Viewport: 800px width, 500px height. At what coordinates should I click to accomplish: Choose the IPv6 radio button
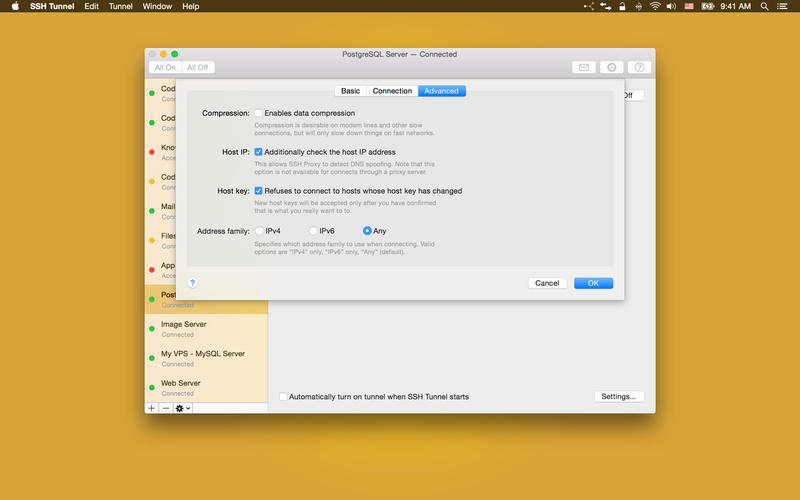coord(313,231)
